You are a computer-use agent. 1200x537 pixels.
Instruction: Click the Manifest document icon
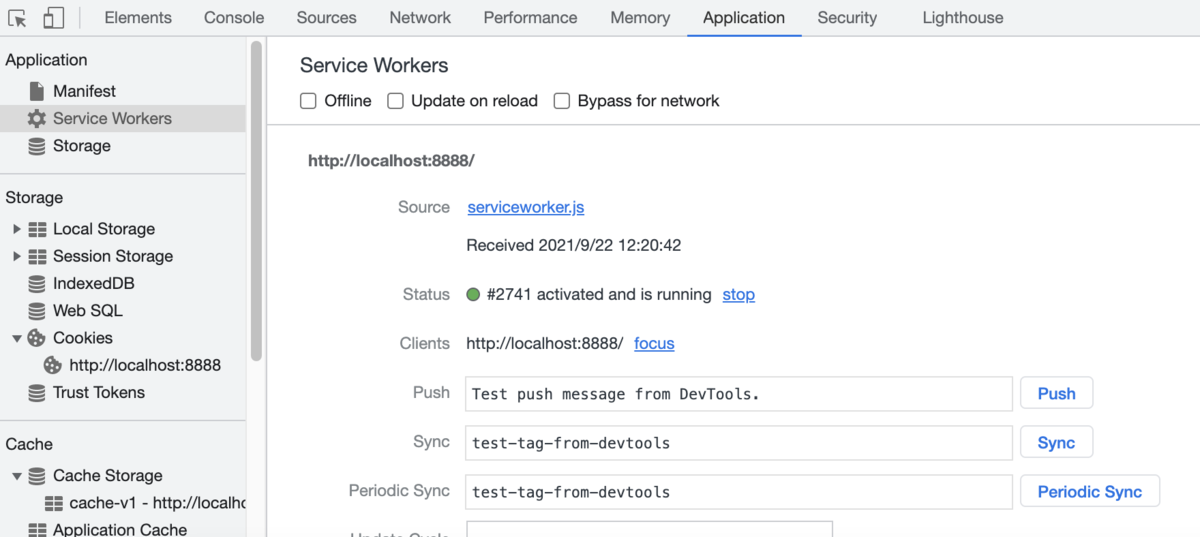(x=37, y=91)
